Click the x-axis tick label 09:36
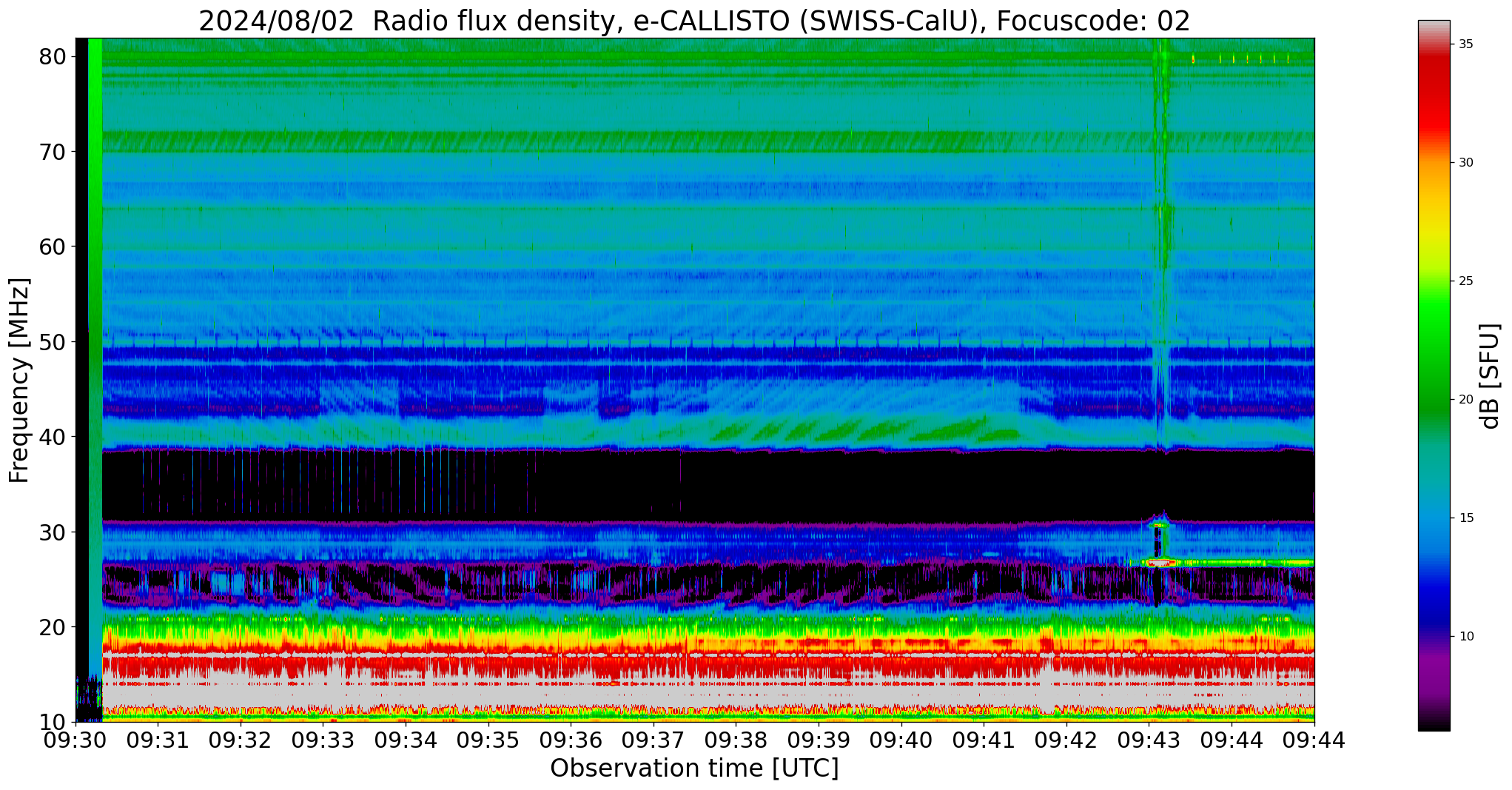The image size is (1512, 790). 571,740
